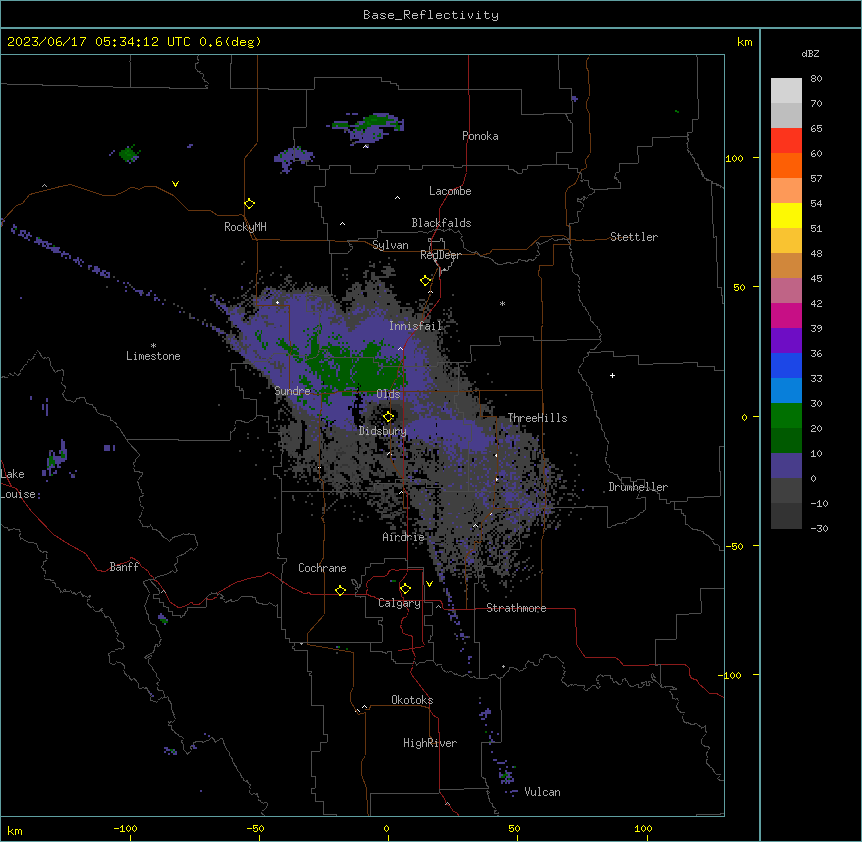Select the light gray 80-70 dBZ swatch
The image size is (862, 842).
[x=786, y=91]
